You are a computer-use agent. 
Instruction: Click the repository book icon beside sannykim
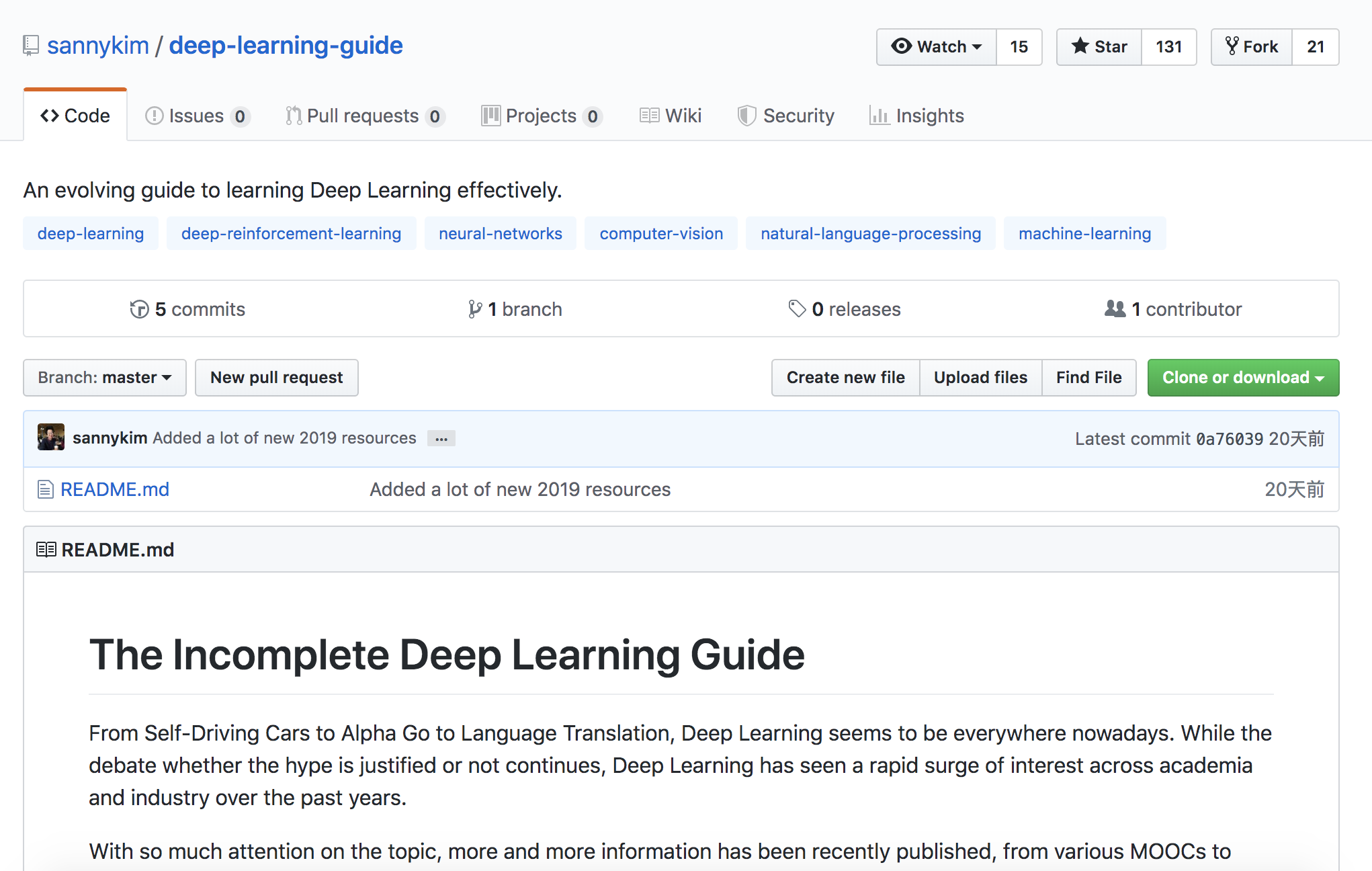tap(31, 46)
